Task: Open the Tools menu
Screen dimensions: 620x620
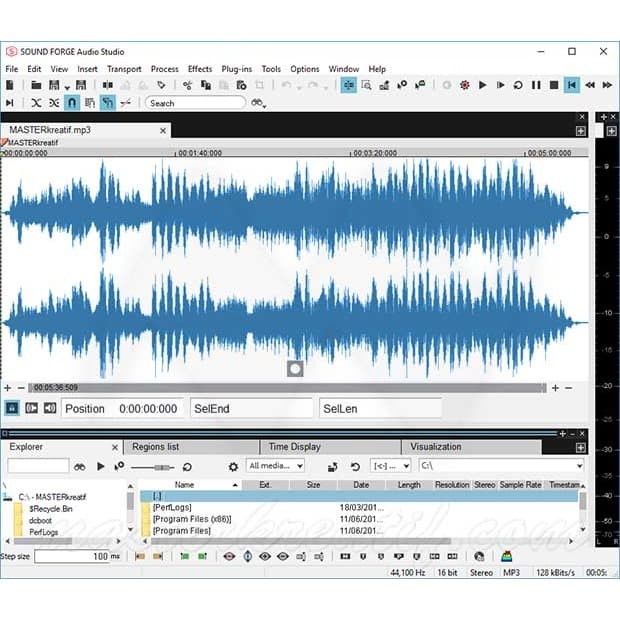Action: [271, 69]
